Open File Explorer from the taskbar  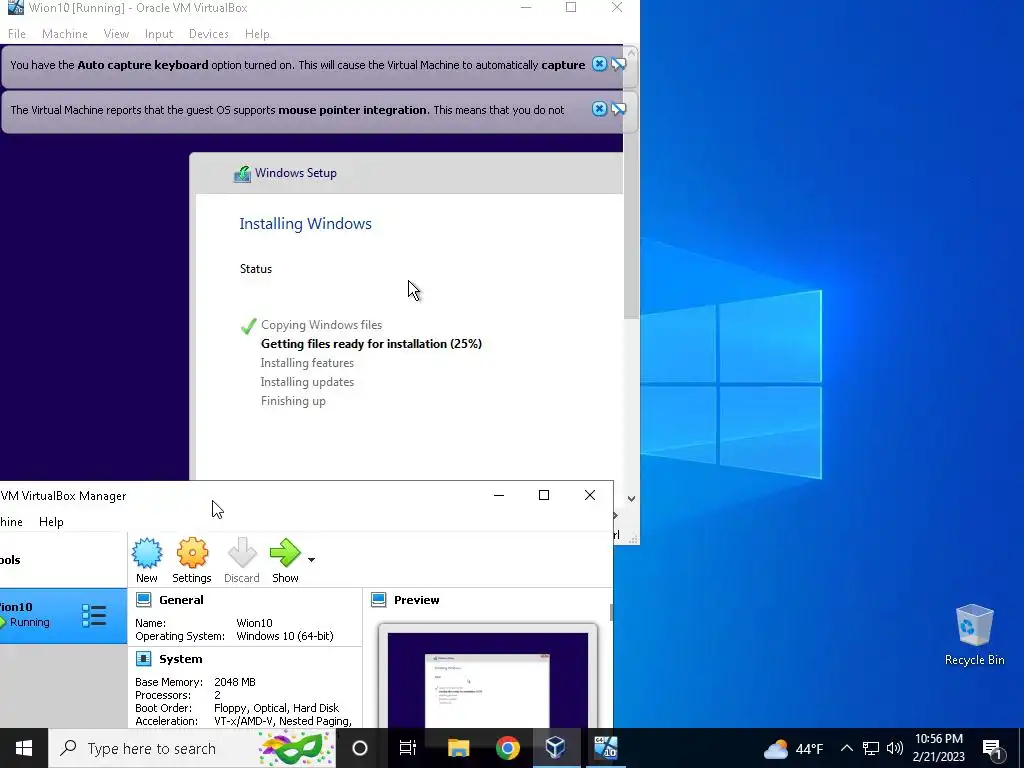click(458, 748)
